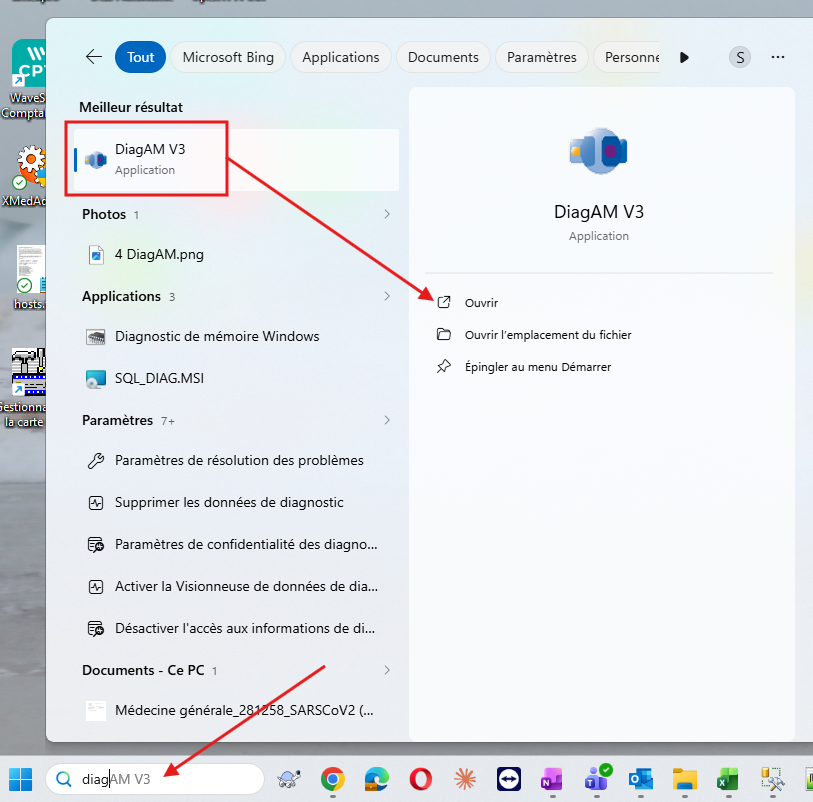Switch to the Applications filter tab
This screenshot has width=813, height=802.
341,57
